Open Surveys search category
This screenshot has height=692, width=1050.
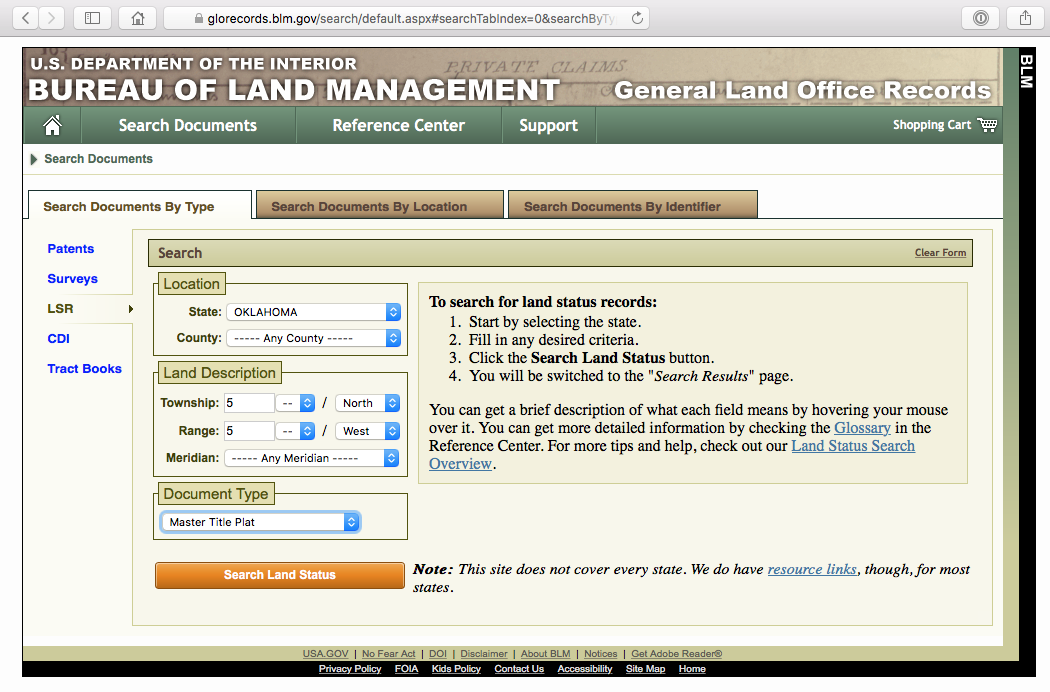pyautogui.click(x=72, y=279)
